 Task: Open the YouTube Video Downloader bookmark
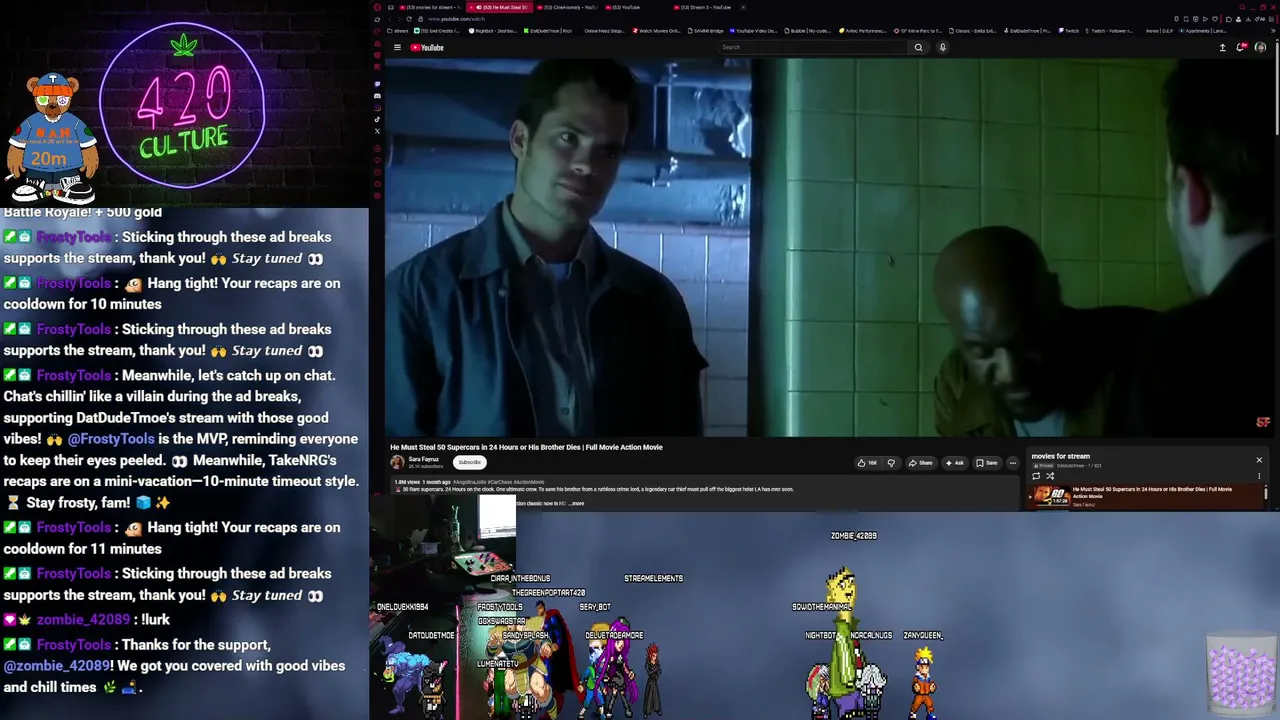pos(755,31)
